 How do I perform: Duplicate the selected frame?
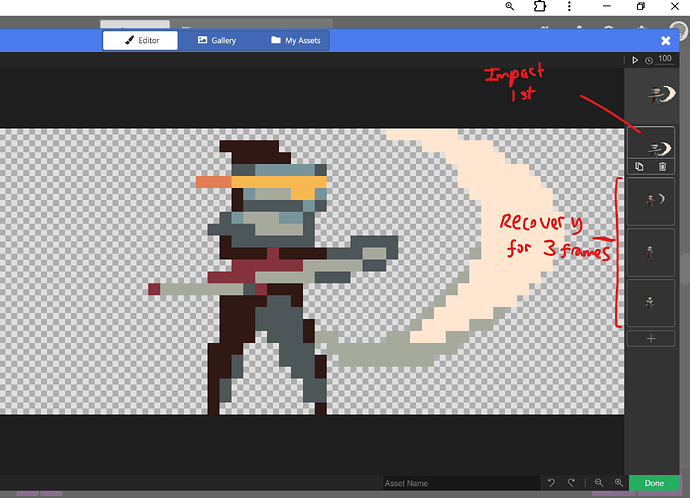(x=639, y=167)
